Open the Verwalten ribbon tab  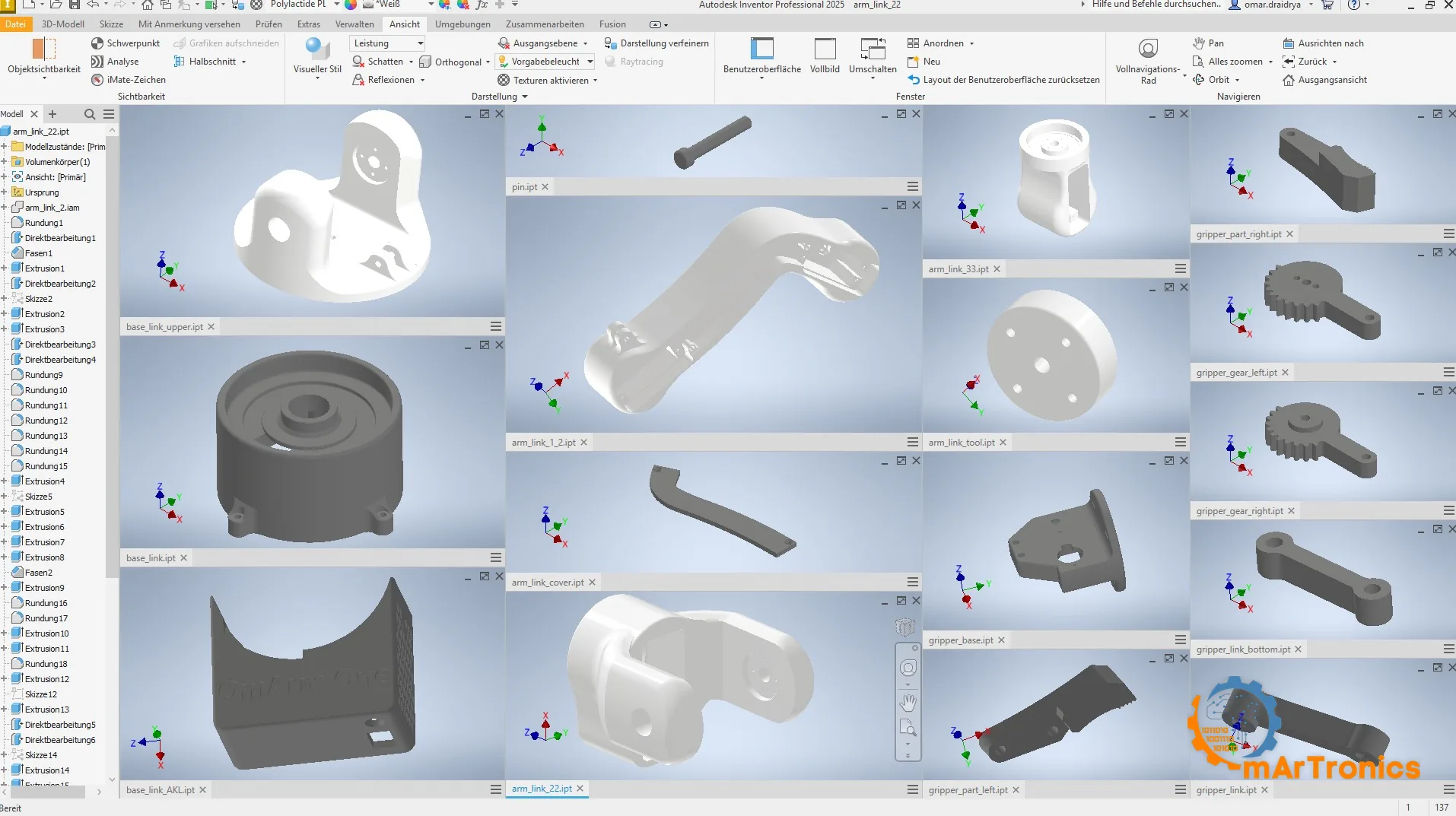(x=354, y=24)
